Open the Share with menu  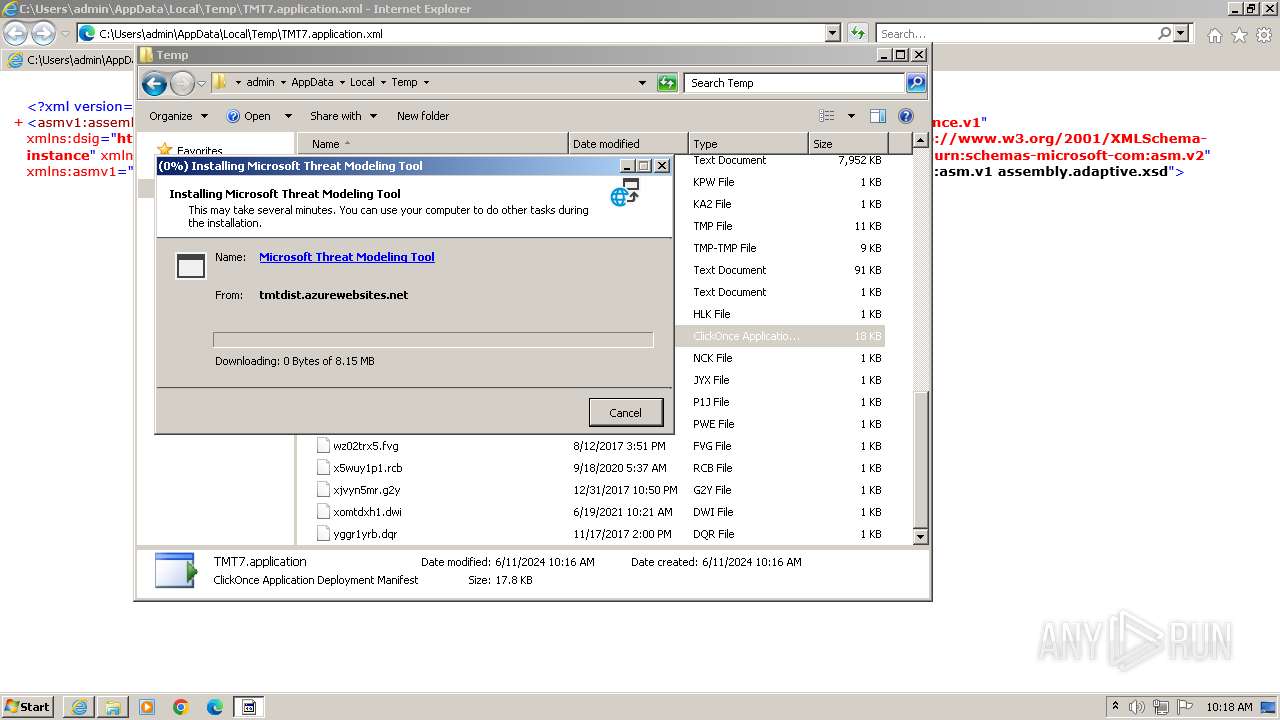click(x=343, y=116)
